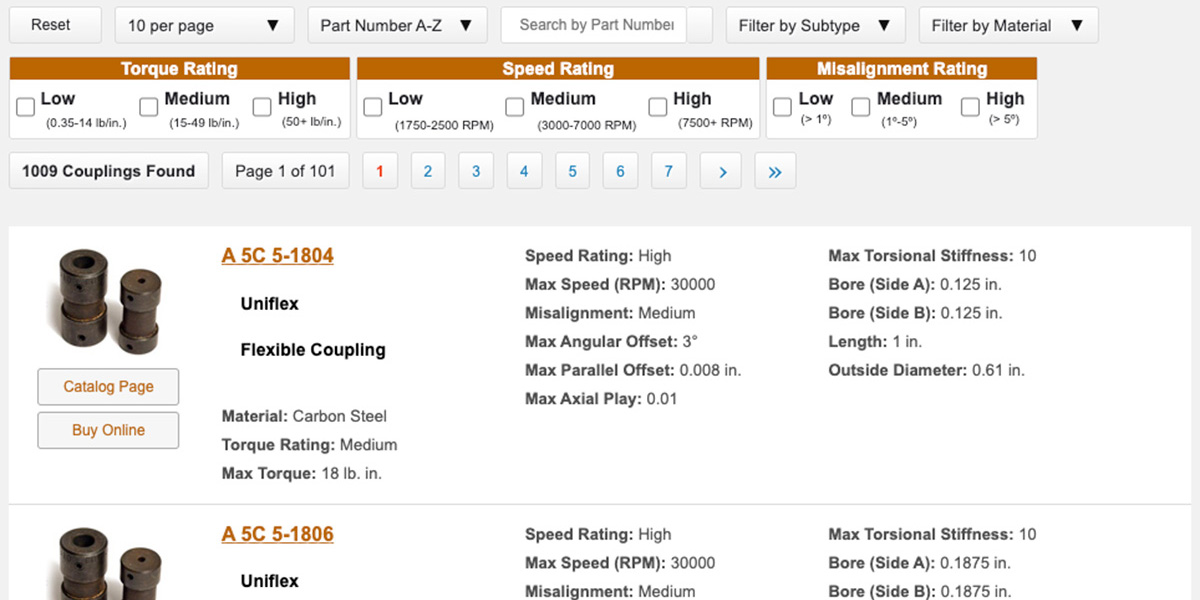Open the A 5C 5-1806 part link
1200x600 pixels.
point(278,534)
